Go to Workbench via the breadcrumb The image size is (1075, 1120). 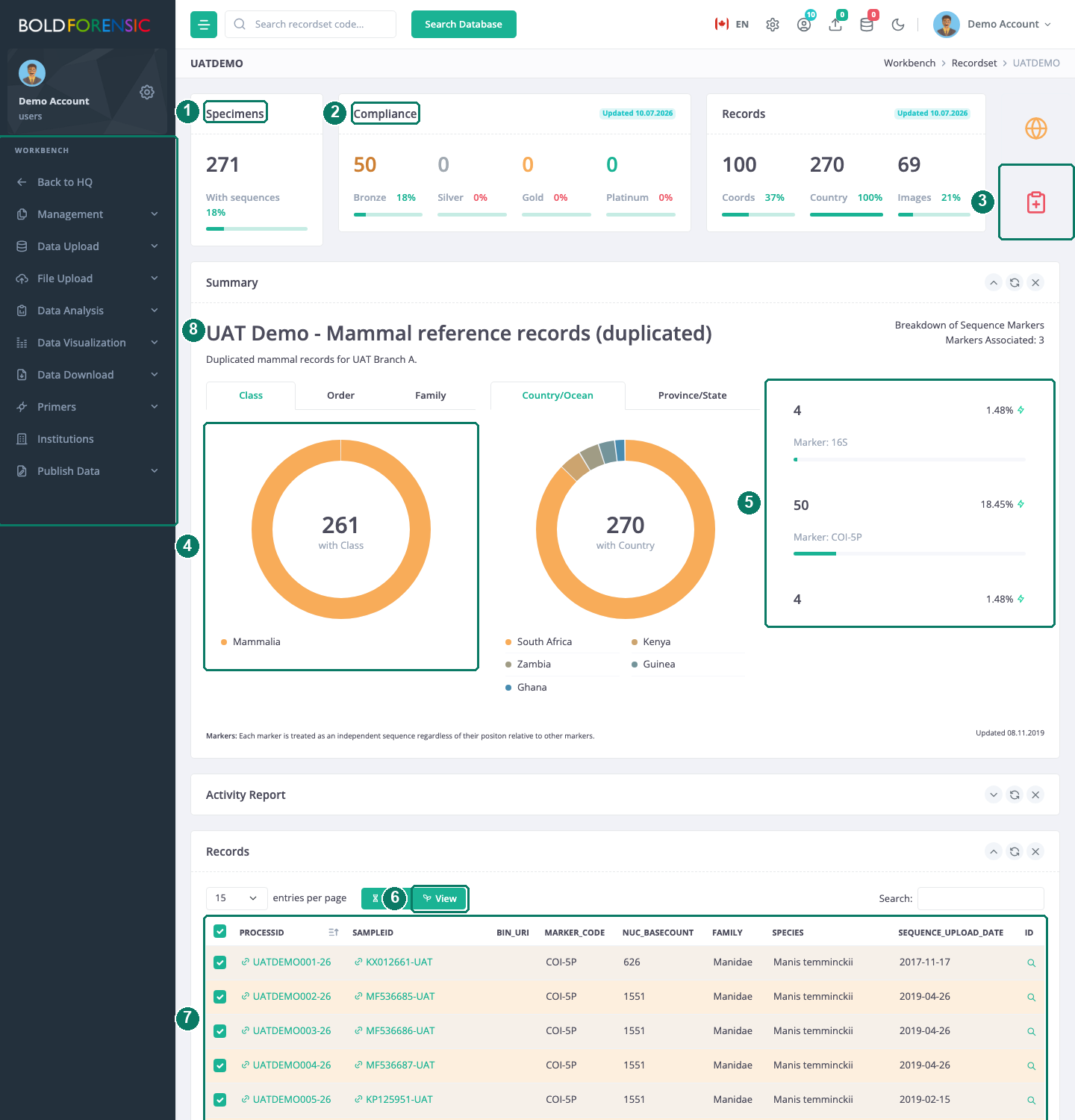(x=909, y=63)
